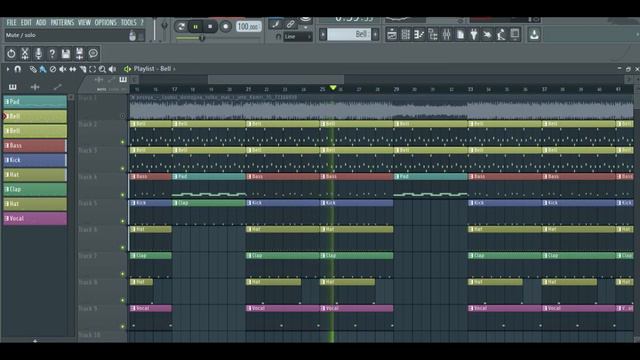Select the playlist mute tool

(x=62, y=69)
